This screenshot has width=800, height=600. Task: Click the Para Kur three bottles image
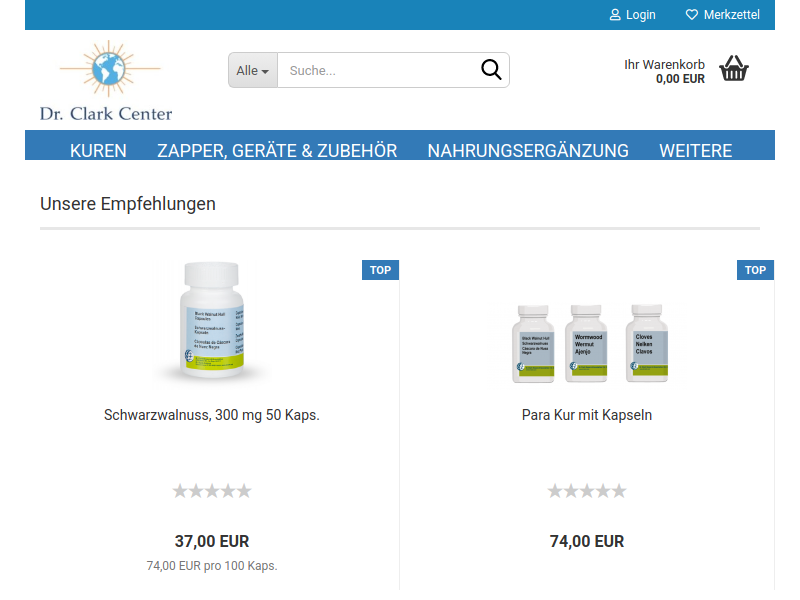coord(589,343)
